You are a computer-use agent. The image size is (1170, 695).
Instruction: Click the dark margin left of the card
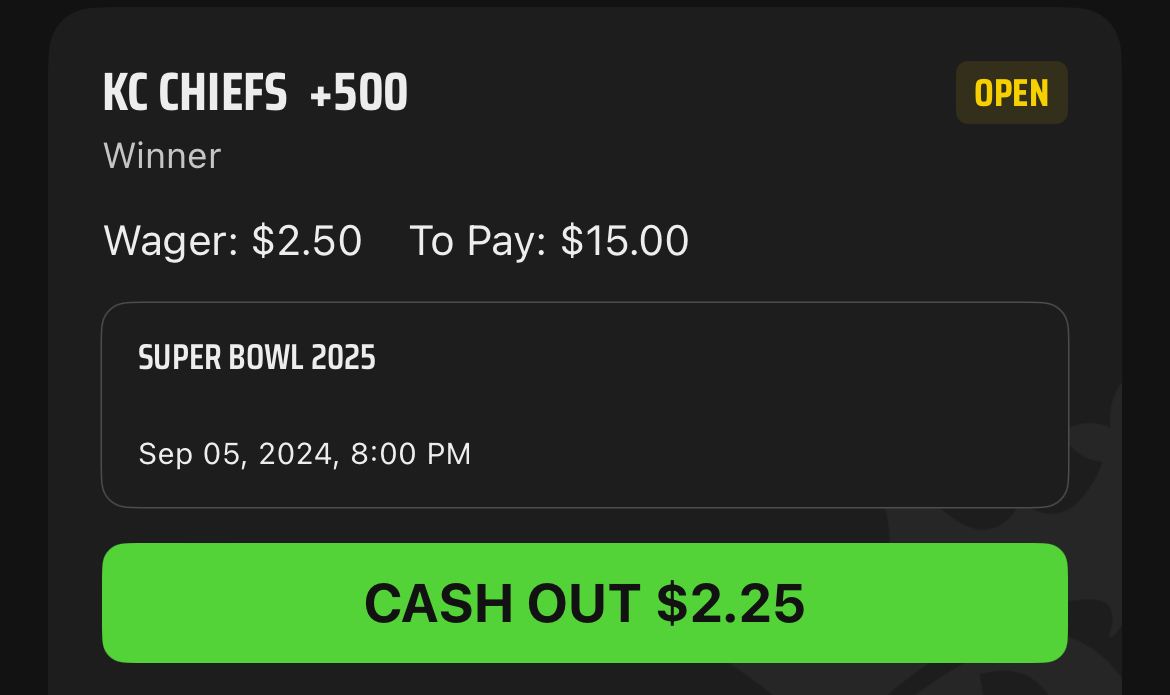click(22, 350)
